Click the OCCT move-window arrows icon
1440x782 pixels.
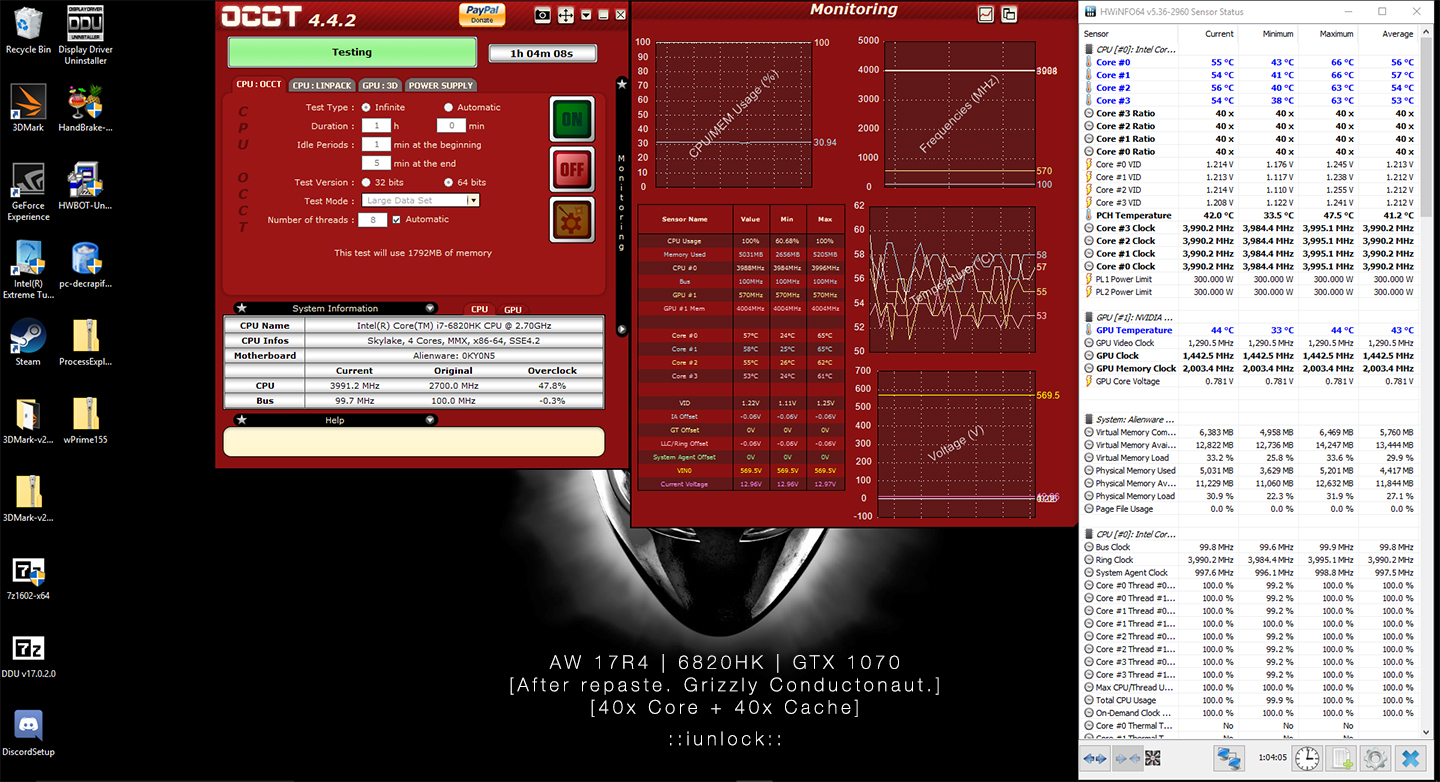pyautogui.click(x=566, y=15)
